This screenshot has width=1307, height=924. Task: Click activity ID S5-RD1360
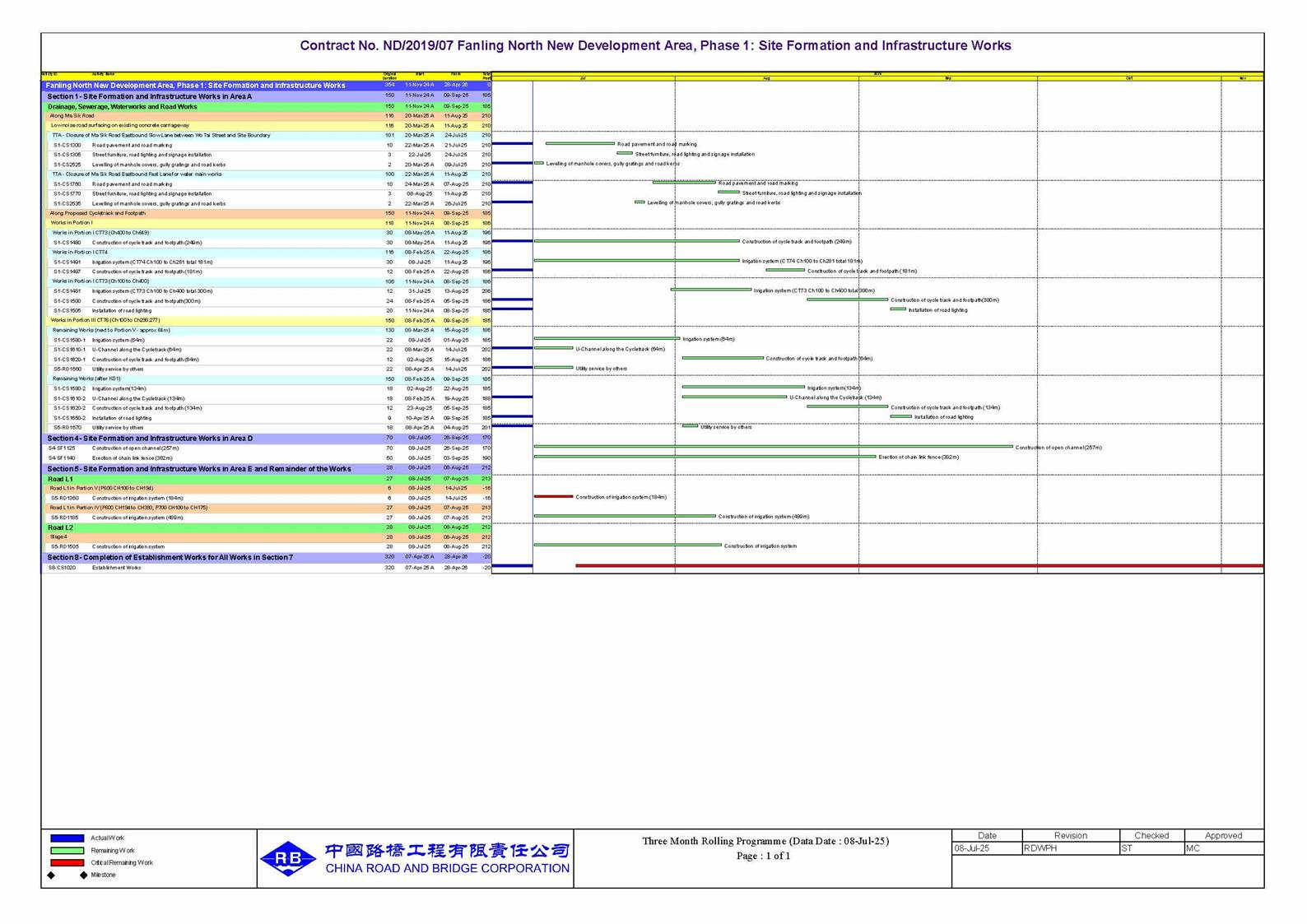pos(65,499)
